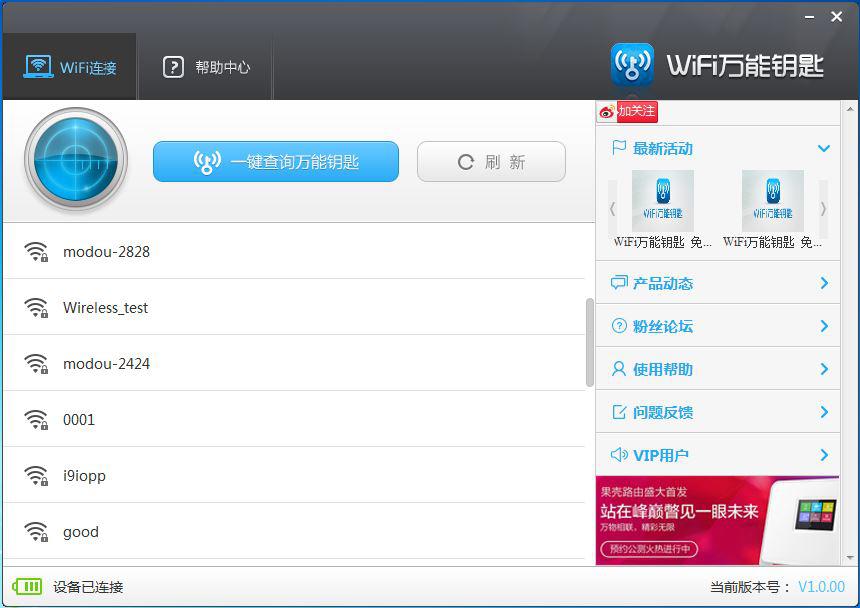The image size is (860, 608).
Task: Select the 0001 network name
Action: click(x=79, y=419)
